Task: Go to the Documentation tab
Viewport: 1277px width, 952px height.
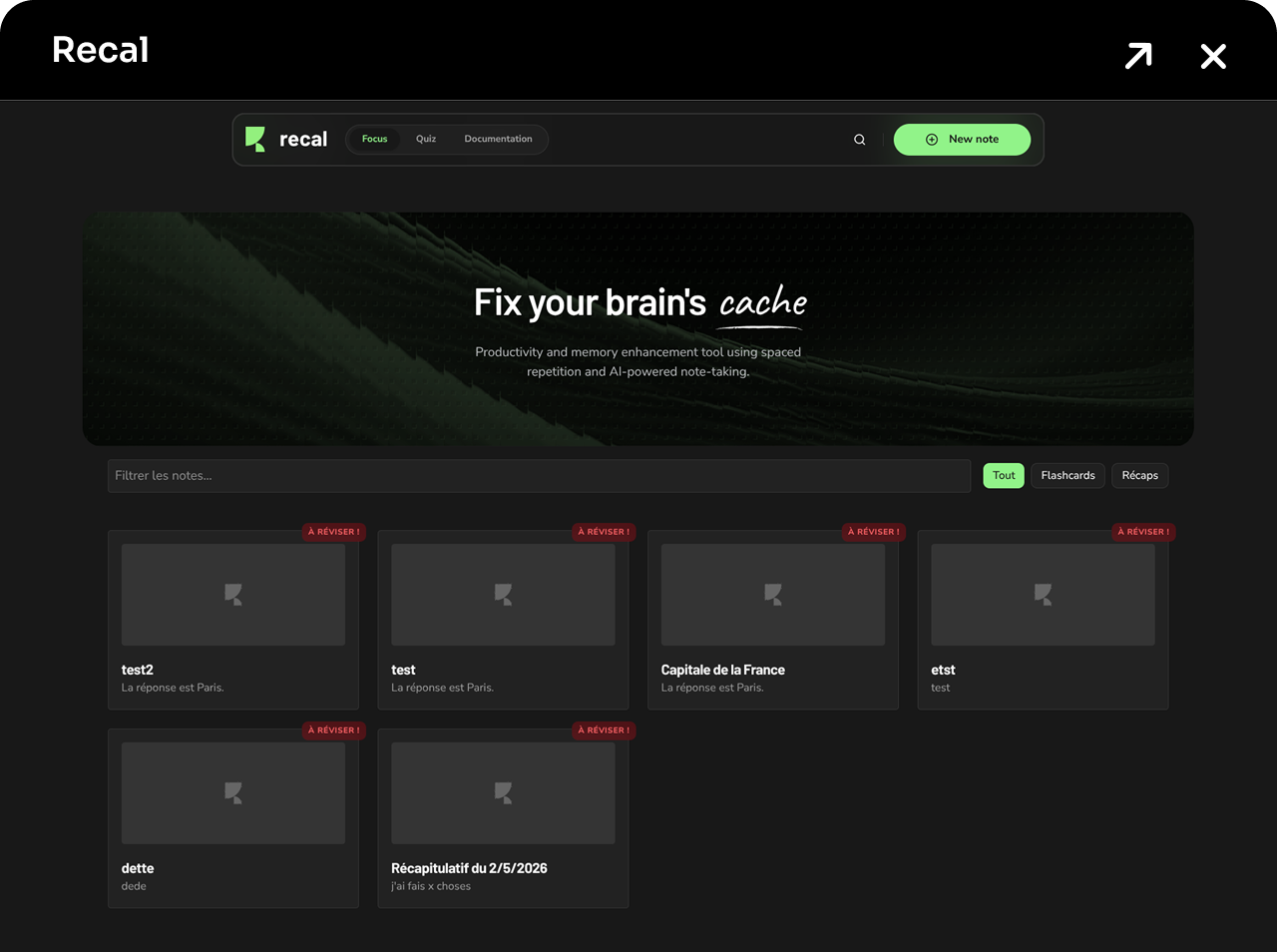Action: (x=498, y=140)
